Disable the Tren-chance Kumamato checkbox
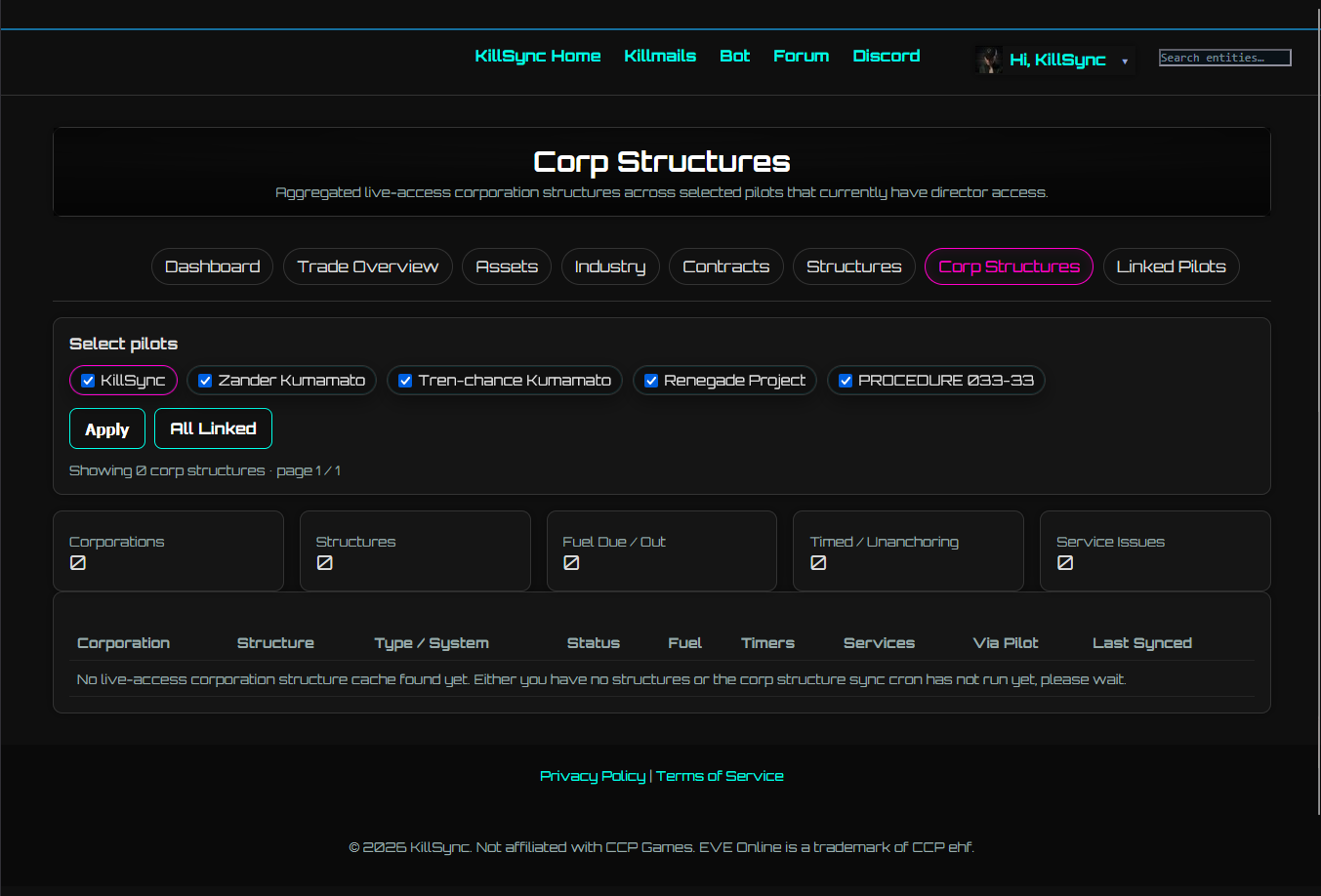Viewport: 1321px width, 896px height. [405, 381]
